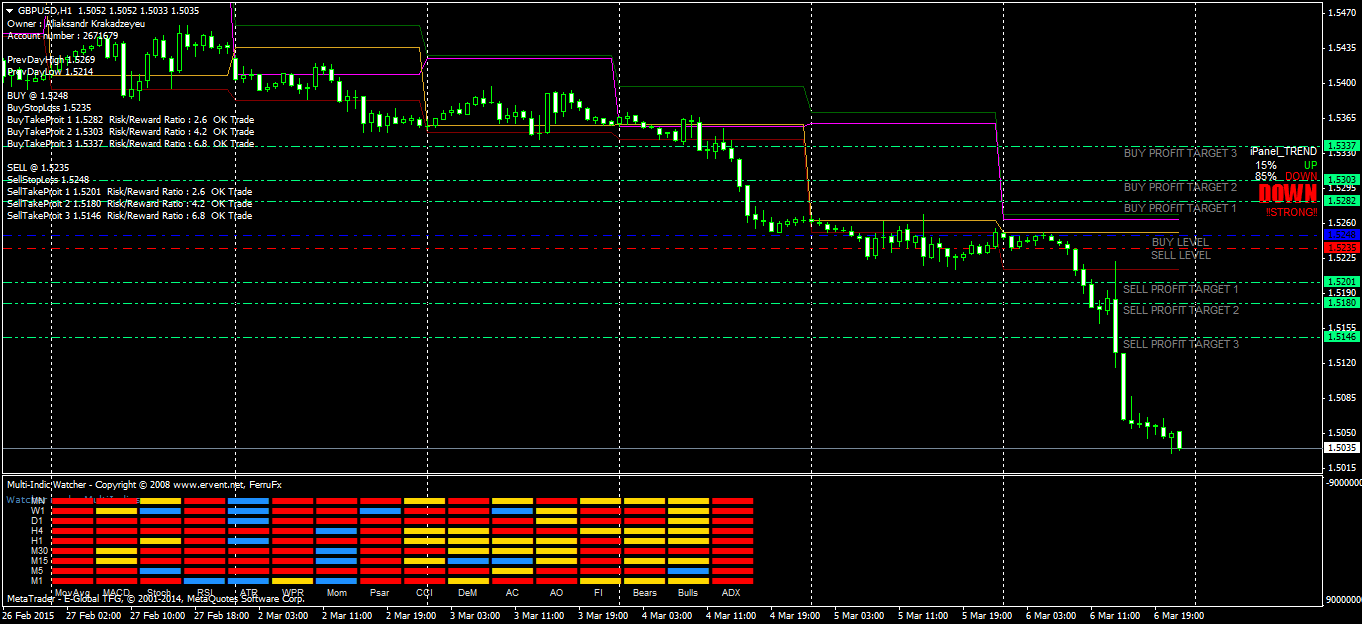Click the green UP trend label
The height and width of the screenshot is (624, 1362).
pos(1310,165)
